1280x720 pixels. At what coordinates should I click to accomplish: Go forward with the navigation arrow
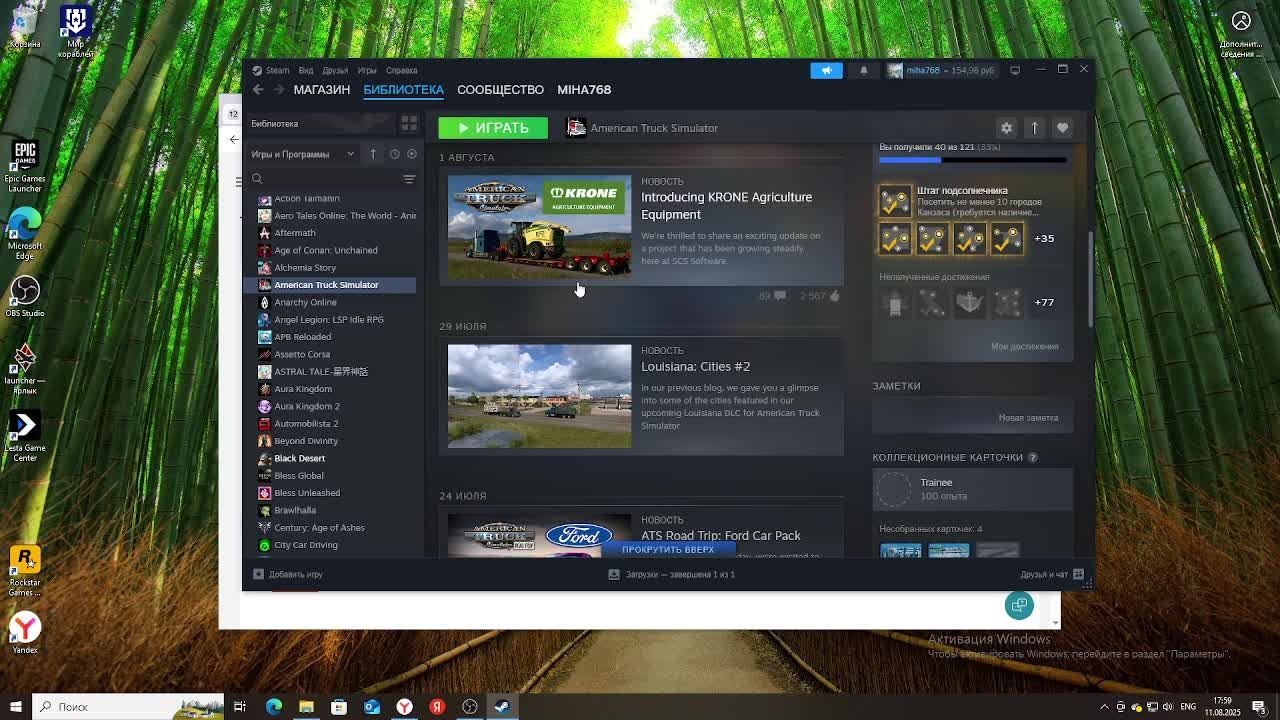[279, 90]
